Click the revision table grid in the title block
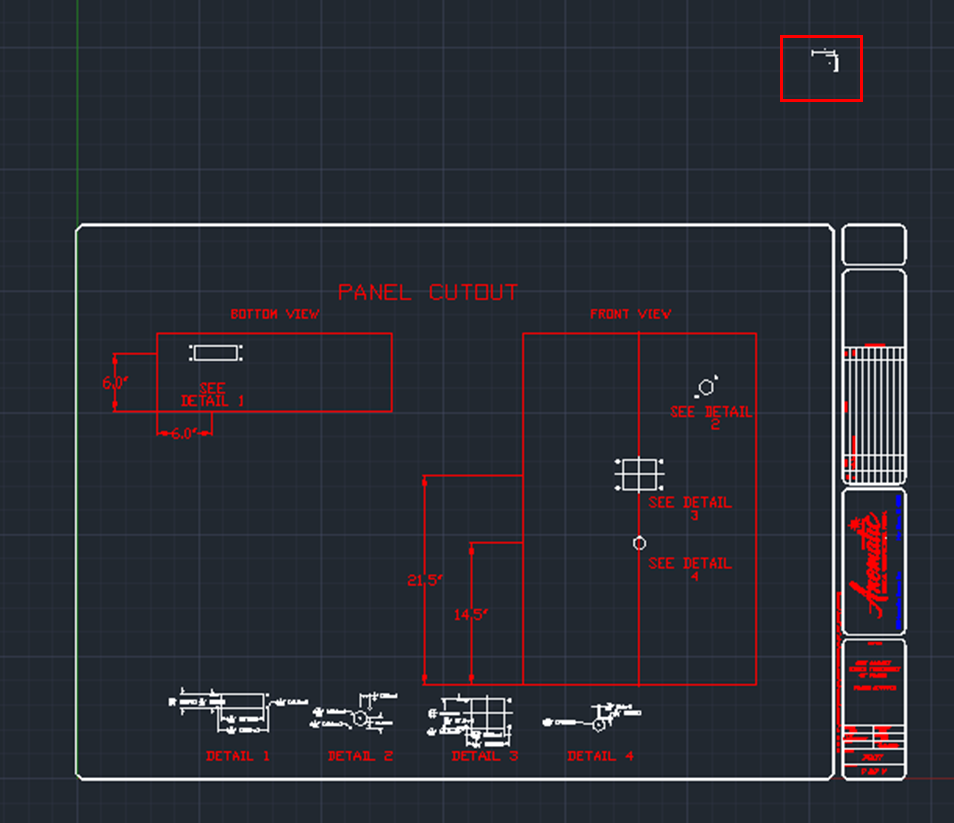 (x=874, y=414)
